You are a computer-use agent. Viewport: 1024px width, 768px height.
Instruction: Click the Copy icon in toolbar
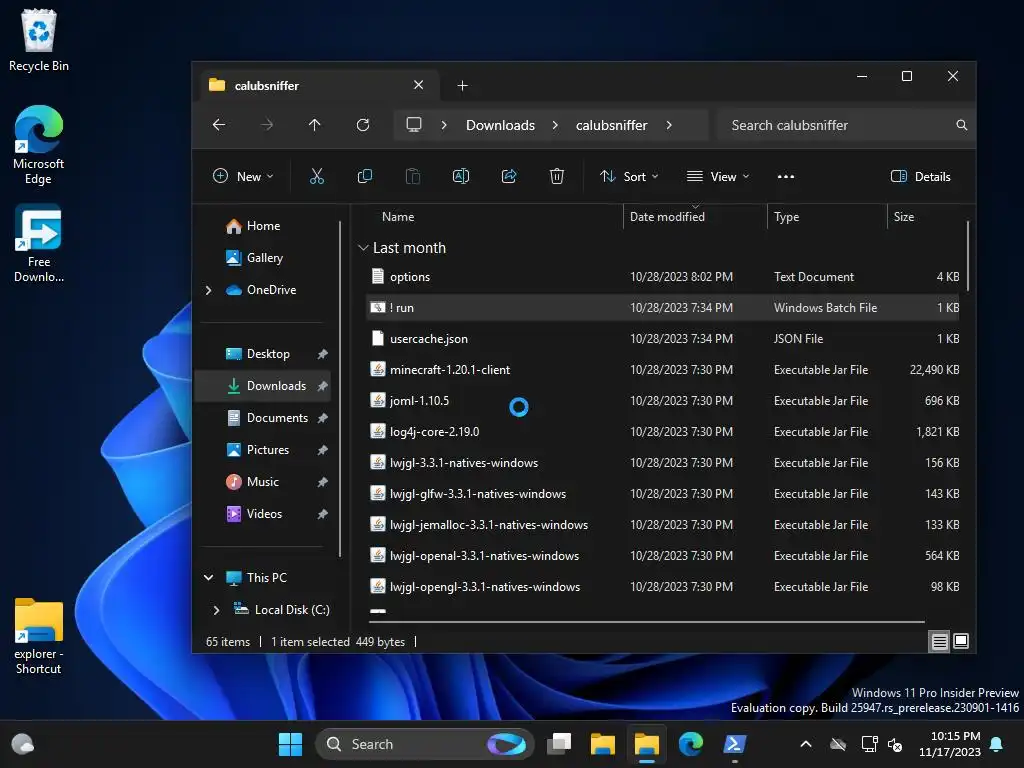(x=365, y=176)
